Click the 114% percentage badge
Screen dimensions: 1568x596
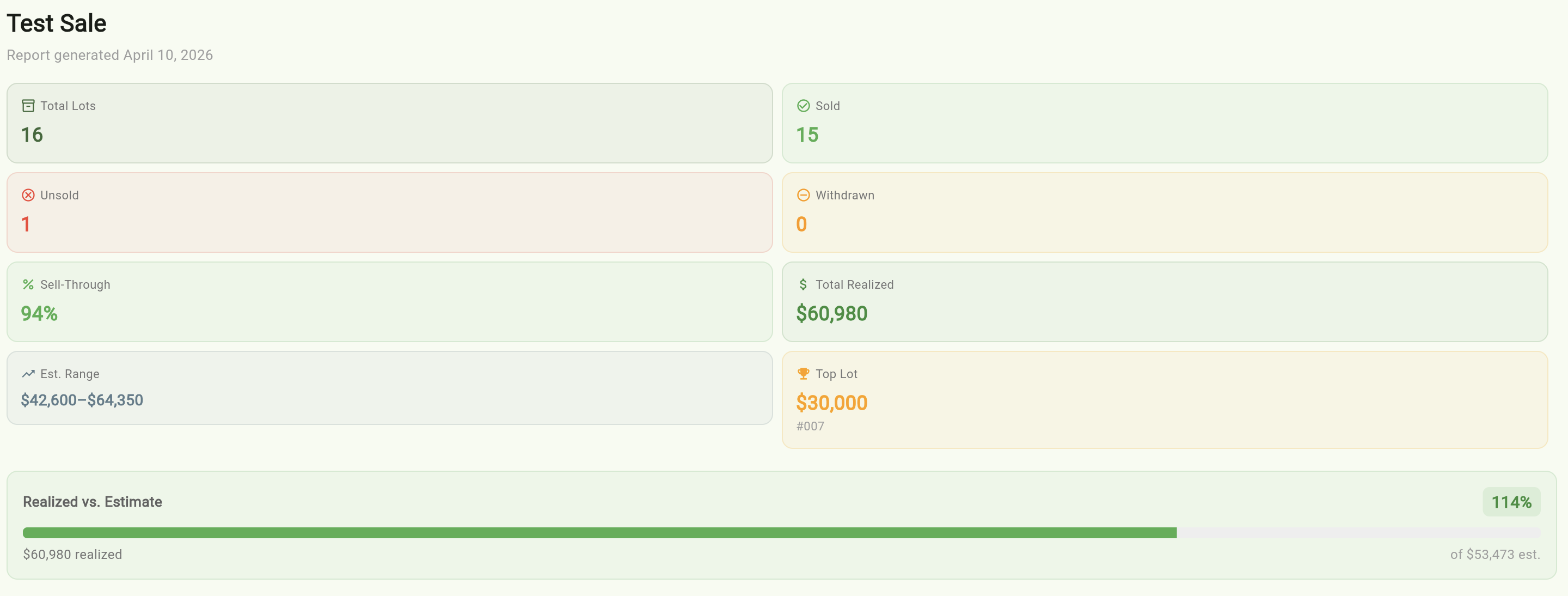click(x=1511, y=502)
